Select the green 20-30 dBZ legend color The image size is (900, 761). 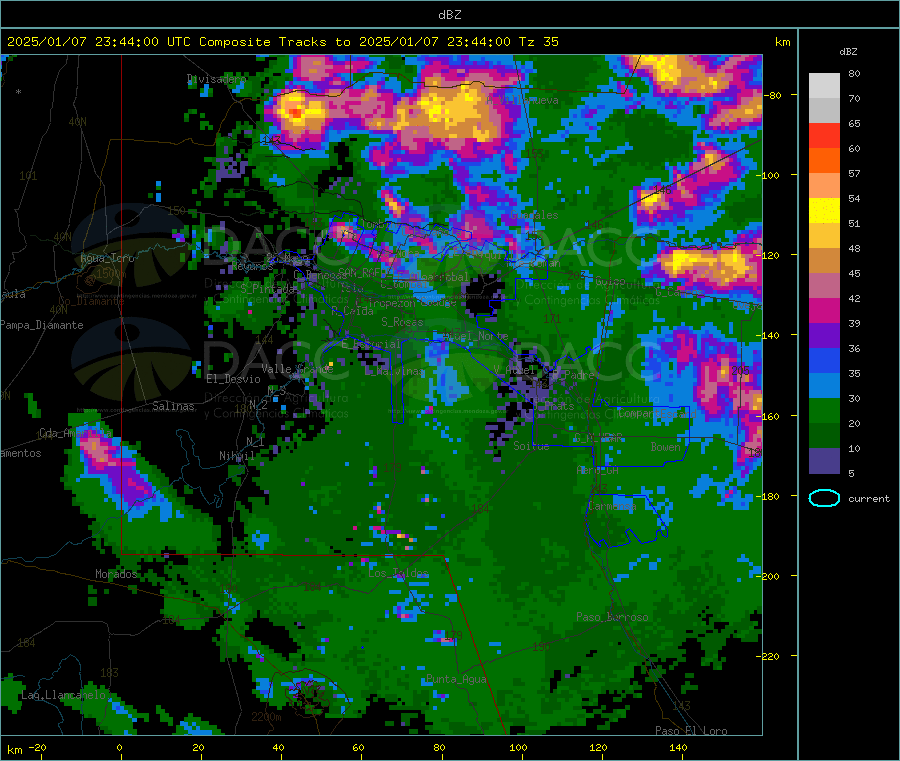[x=824, y=410]
